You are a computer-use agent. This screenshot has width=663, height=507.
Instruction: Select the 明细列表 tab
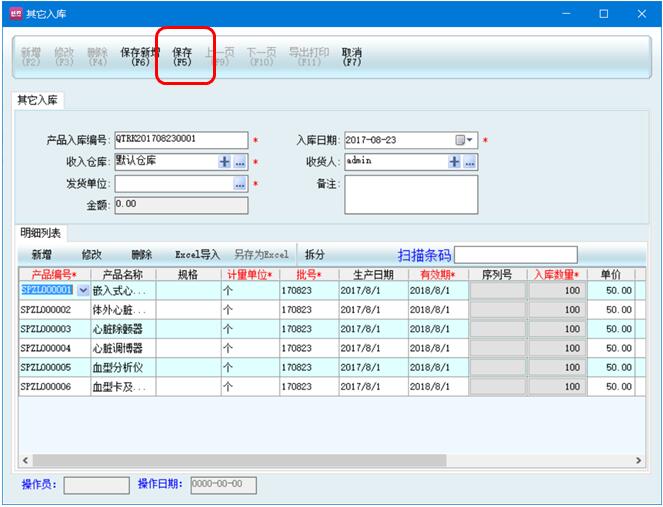pyautogui.click(x=41, y=233)
